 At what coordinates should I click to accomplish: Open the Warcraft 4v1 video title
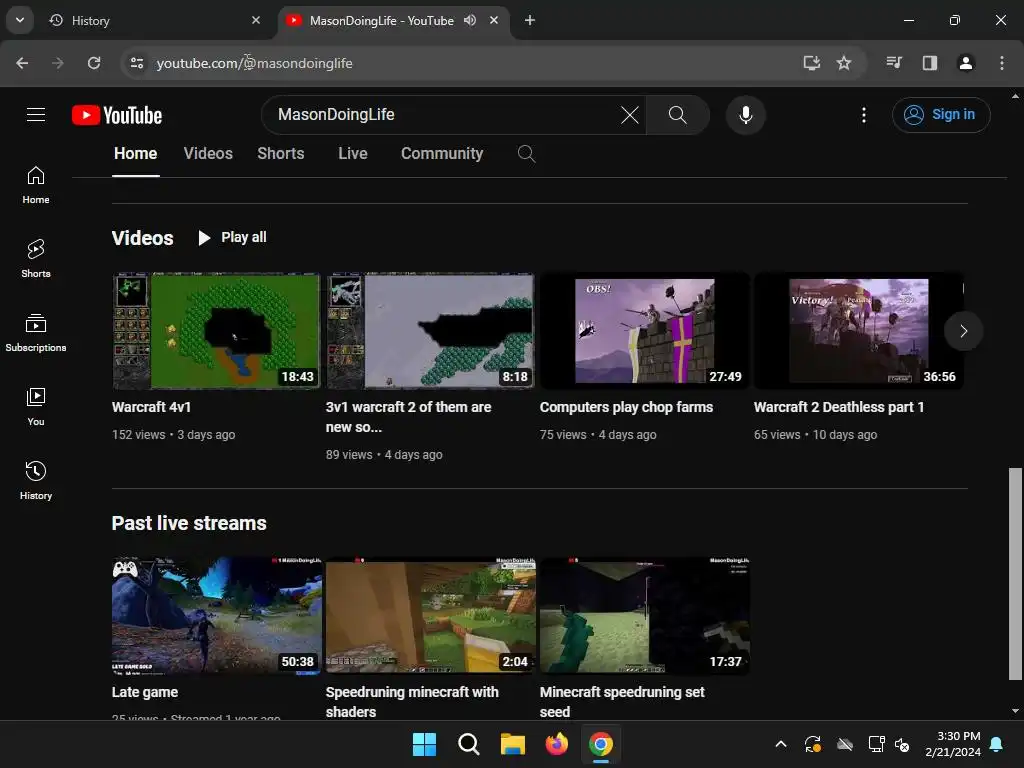coord(151,407)
